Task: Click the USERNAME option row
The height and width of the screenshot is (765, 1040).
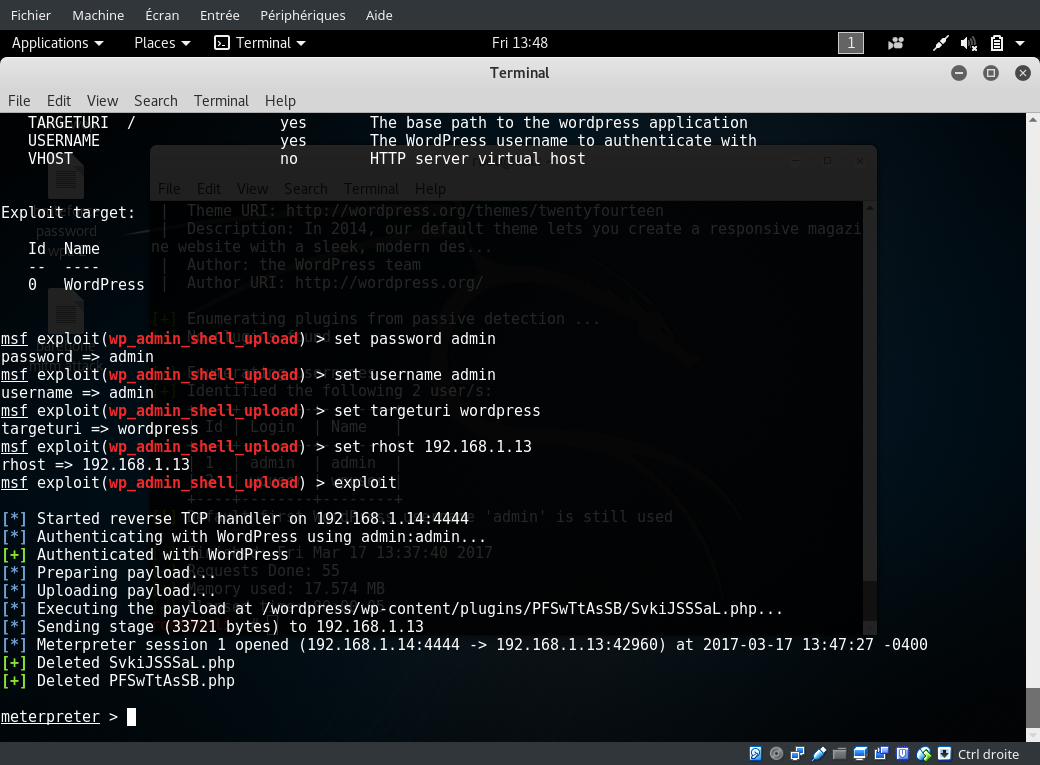Action: pos(392,141)
